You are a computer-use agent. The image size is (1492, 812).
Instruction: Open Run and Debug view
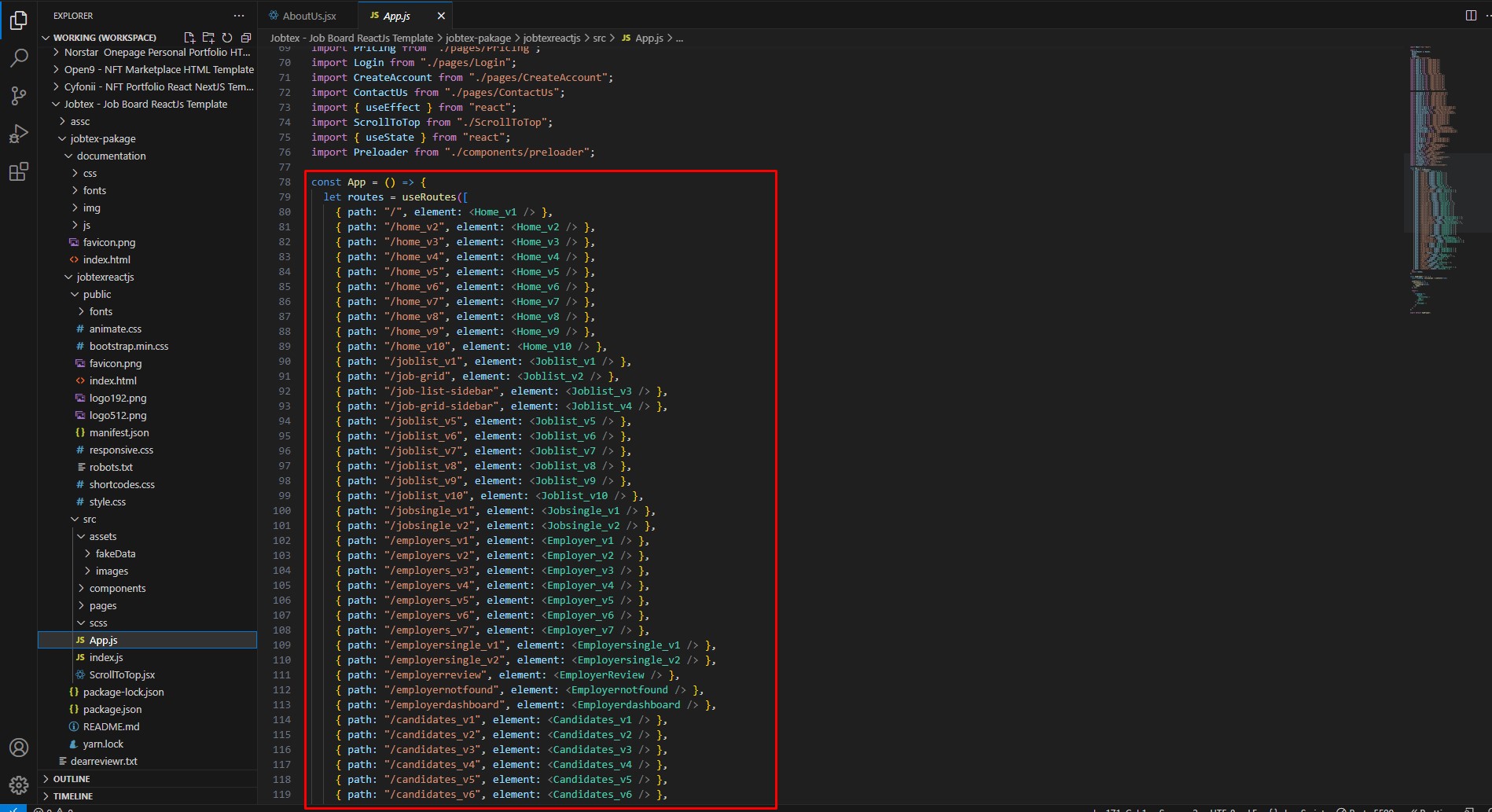click(19, 134)
